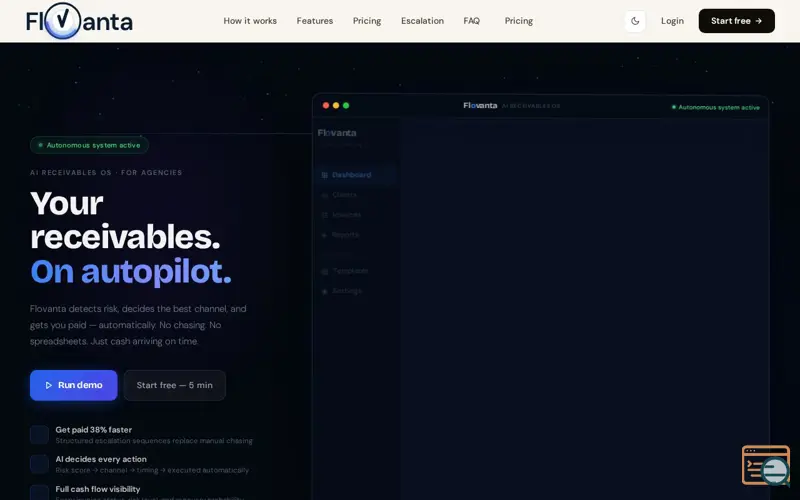The width and height of the screenshot is (800, 500).
Task: Click the Flovanta title in mockup window bar
Action: 480,106
